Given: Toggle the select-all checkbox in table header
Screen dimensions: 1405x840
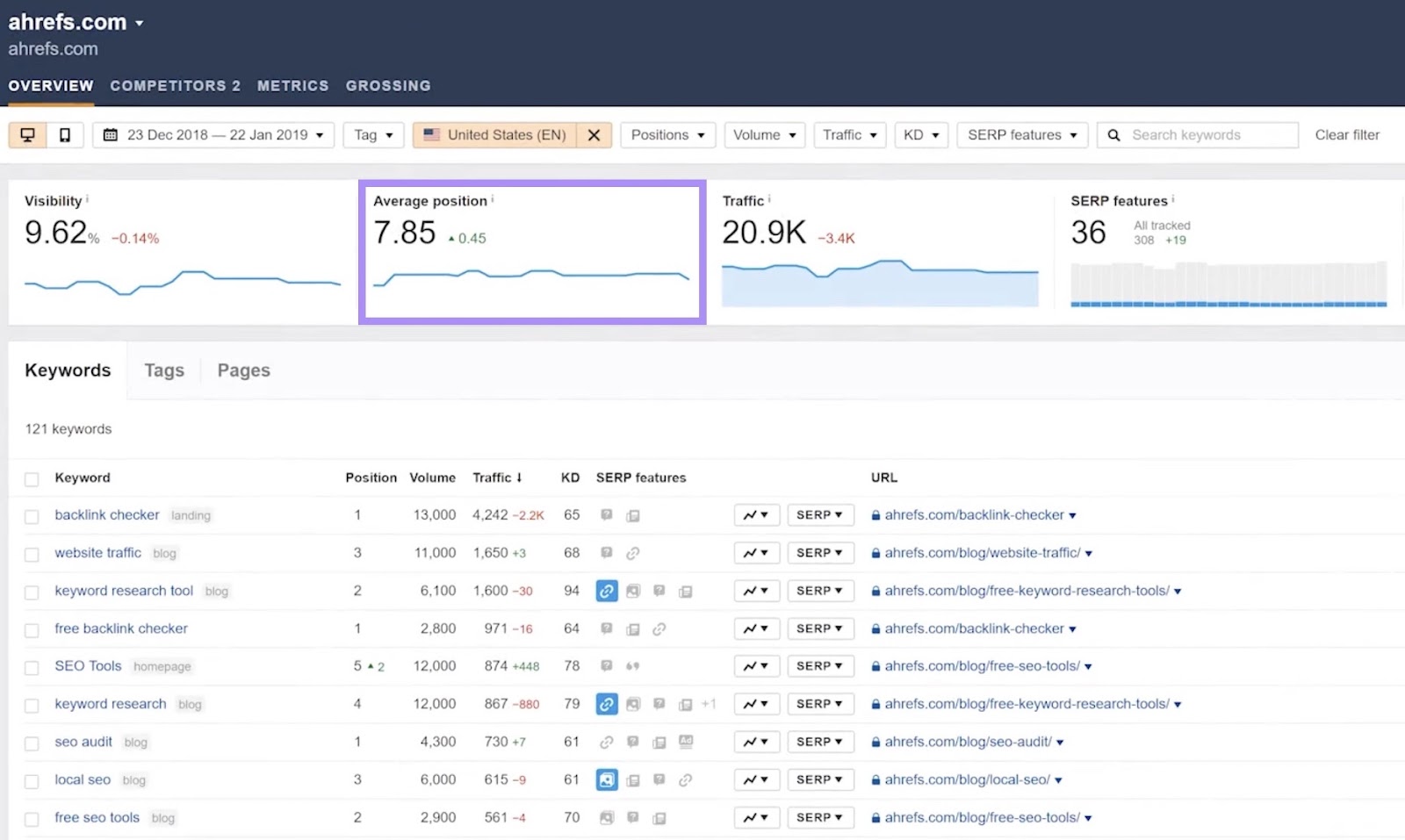Looking at the screenshot, I should 32,478.
